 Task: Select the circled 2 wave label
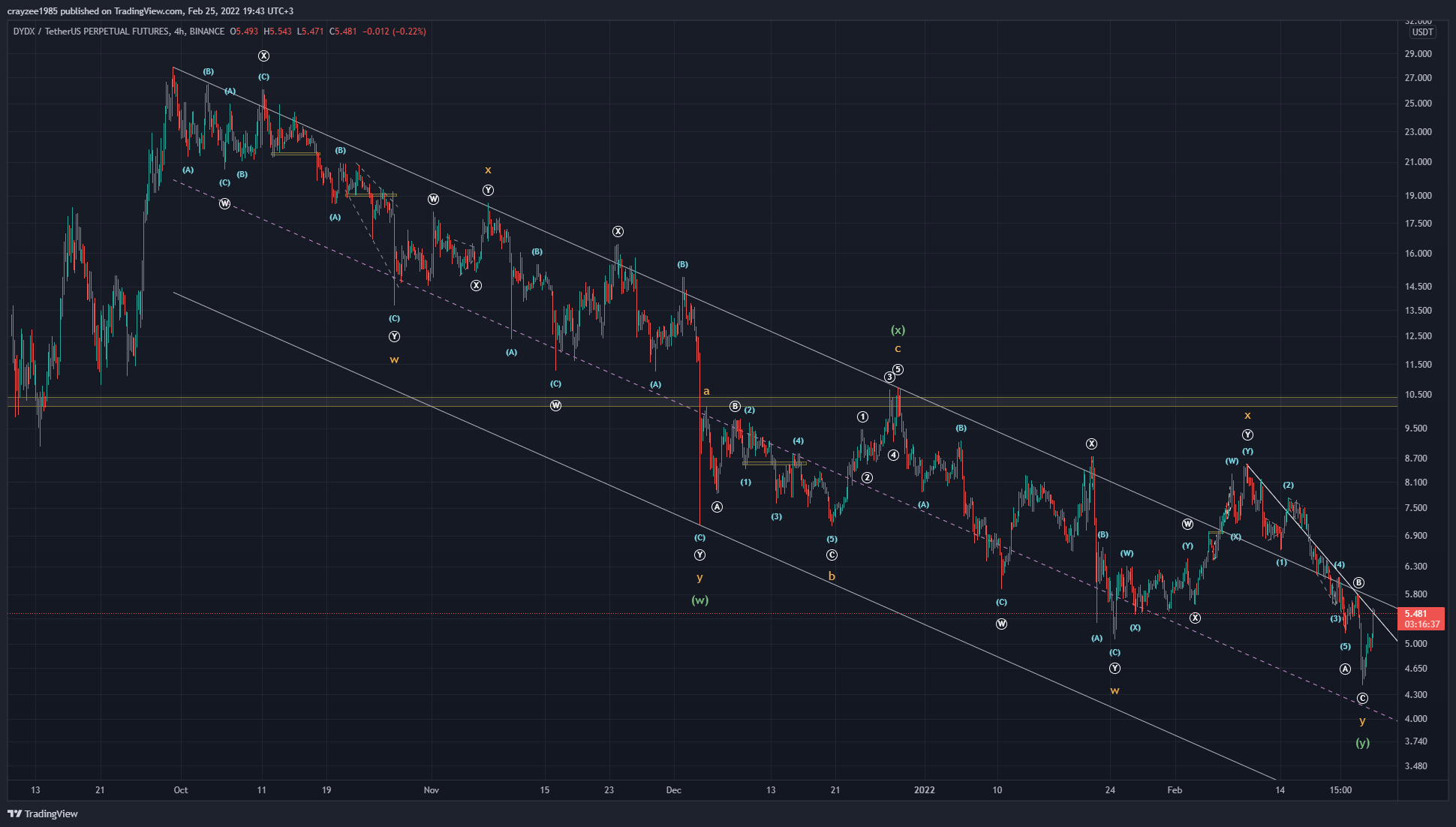(x=867, y=477)
